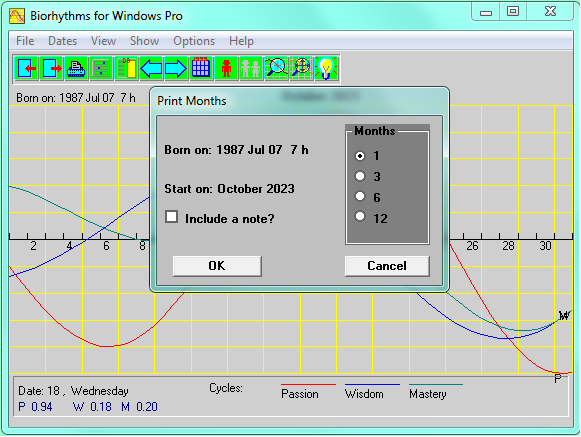Select the 3 months radio option
The height and width of the screenshot is (437, 581).
tap(360, 176)
